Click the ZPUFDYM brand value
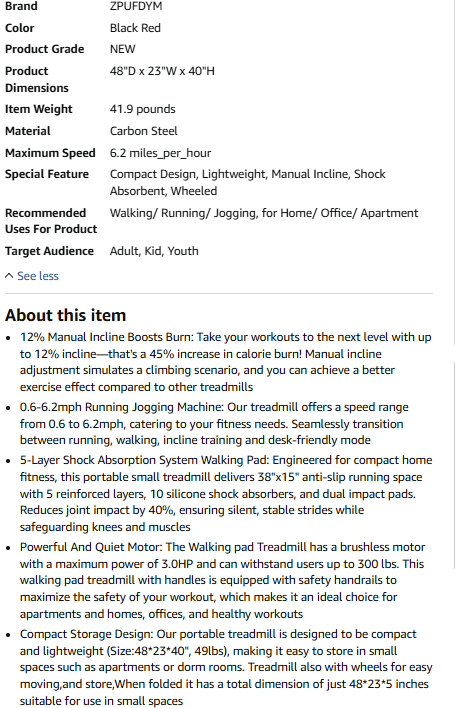 [136, 6]
